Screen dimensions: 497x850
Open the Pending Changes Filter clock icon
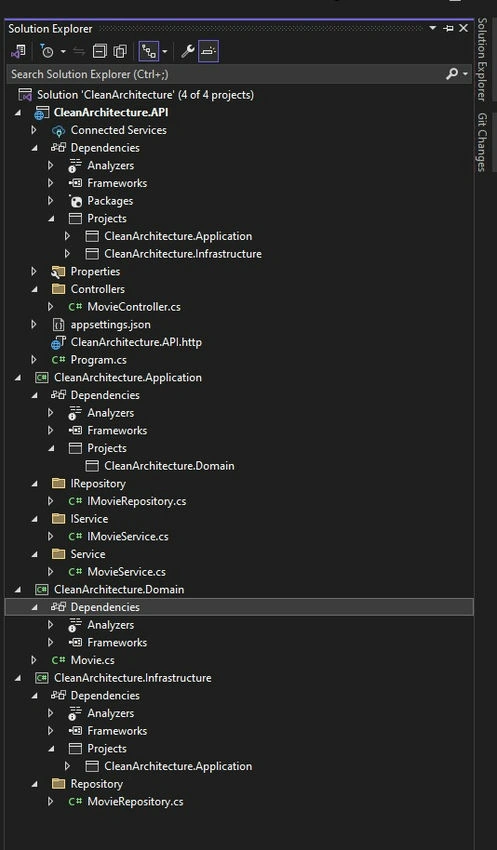click(x=47, y=51)
